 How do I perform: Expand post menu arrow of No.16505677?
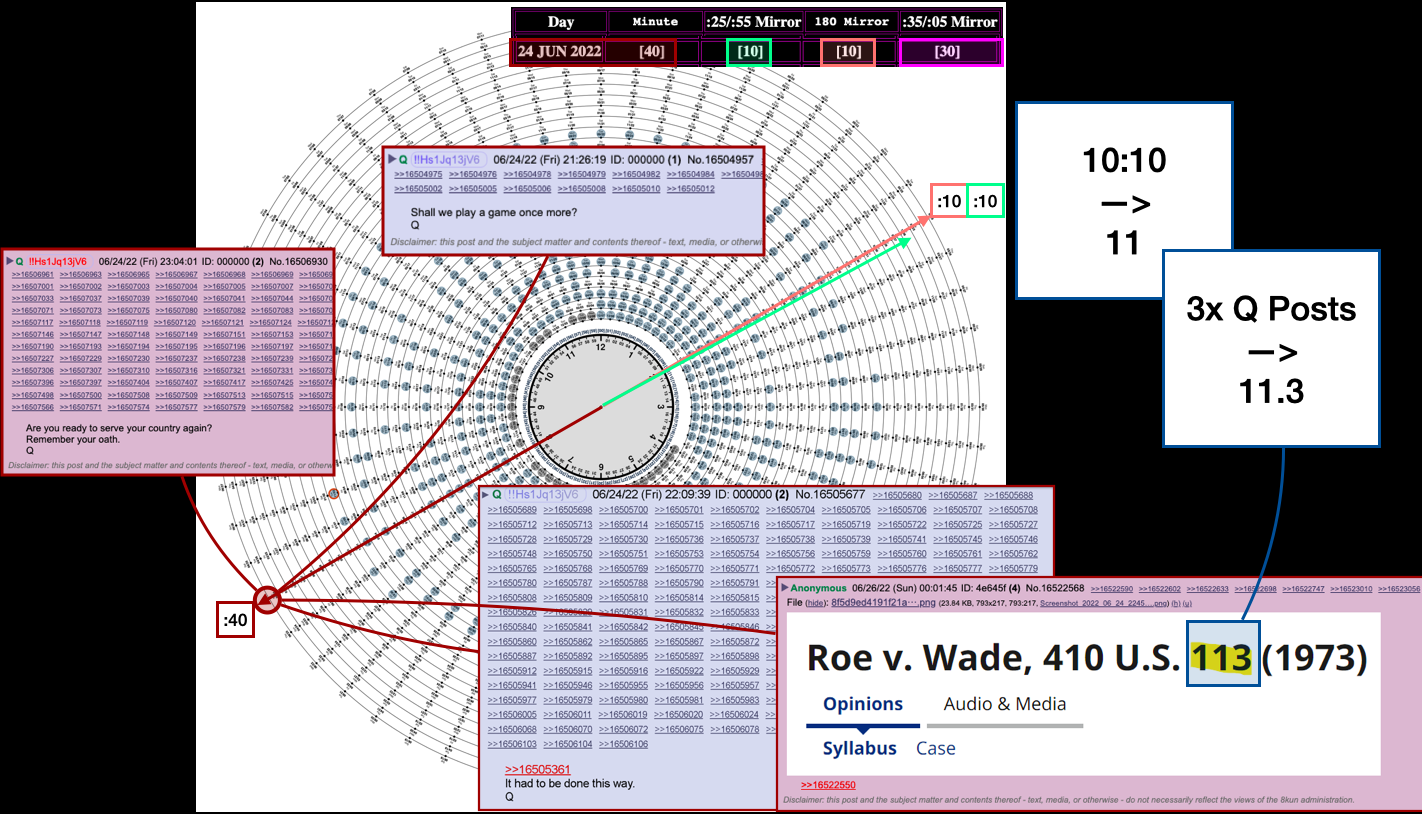(x=484, y=494)
